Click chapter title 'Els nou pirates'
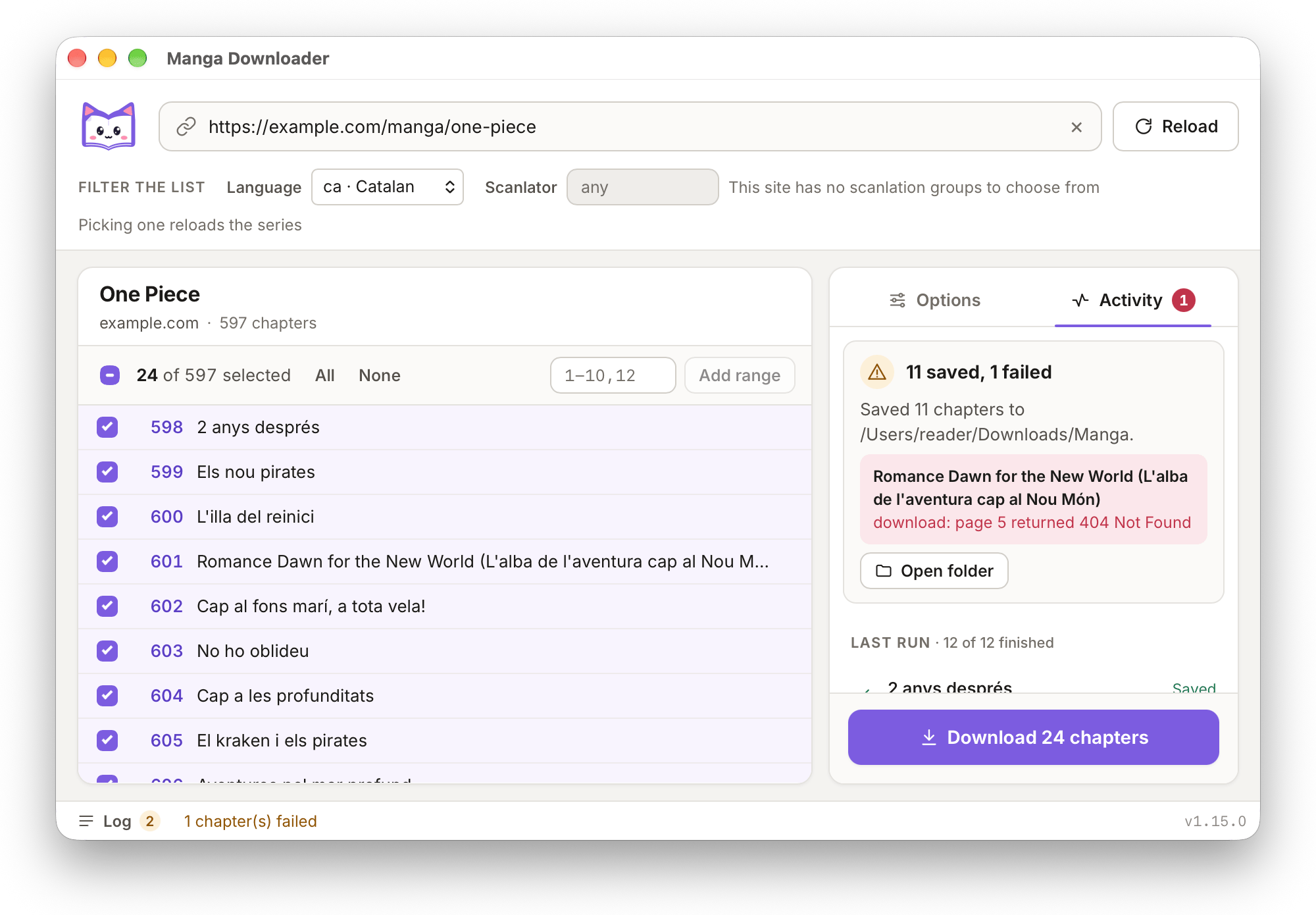The height and width of the screenshot is (915, 1316). pyautogui.click(x=256, y=472)
